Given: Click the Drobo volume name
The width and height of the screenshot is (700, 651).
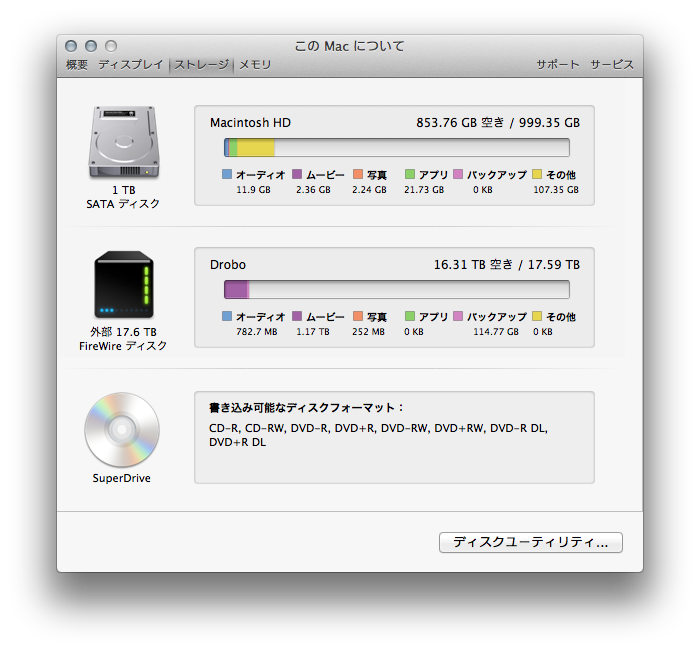Looking at the screenshot, I should coord(228,265).
